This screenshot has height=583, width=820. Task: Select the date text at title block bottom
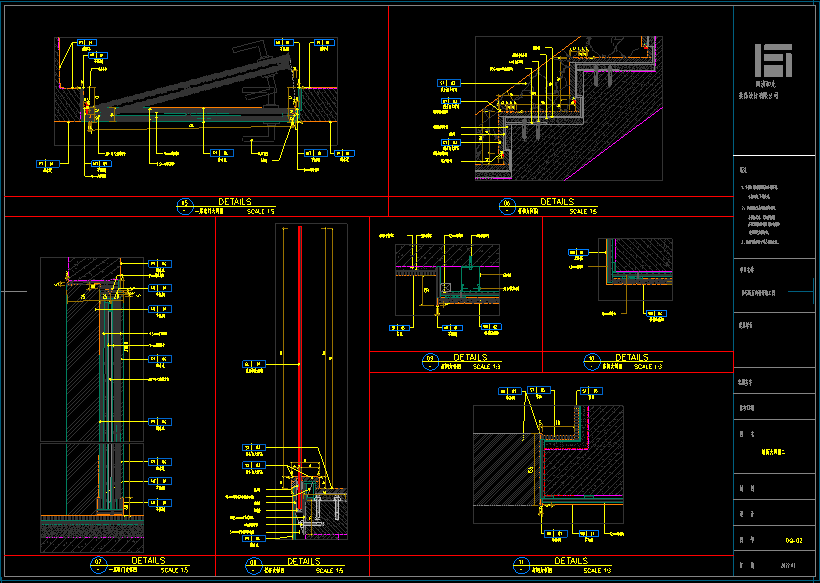pos(789,564)
